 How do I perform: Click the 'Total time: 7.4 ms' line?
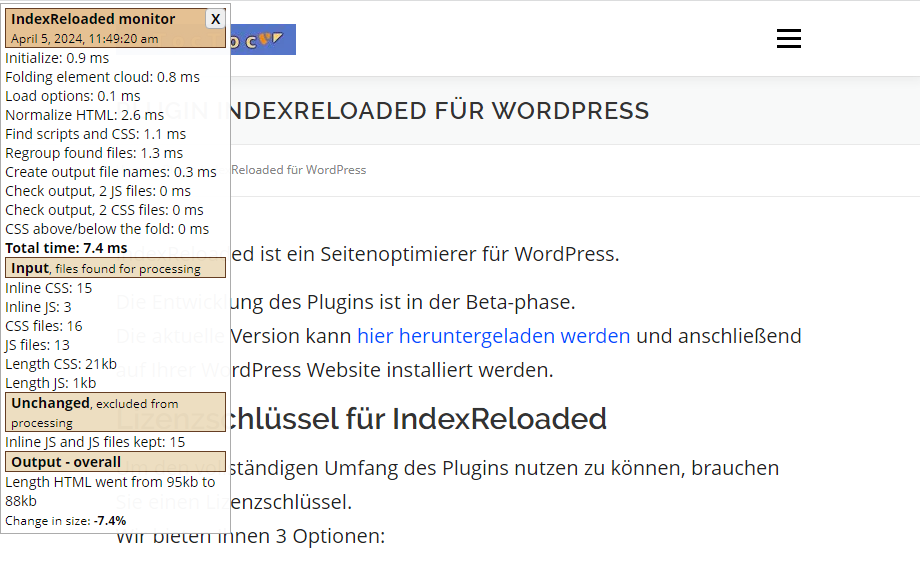click(66, 248)
